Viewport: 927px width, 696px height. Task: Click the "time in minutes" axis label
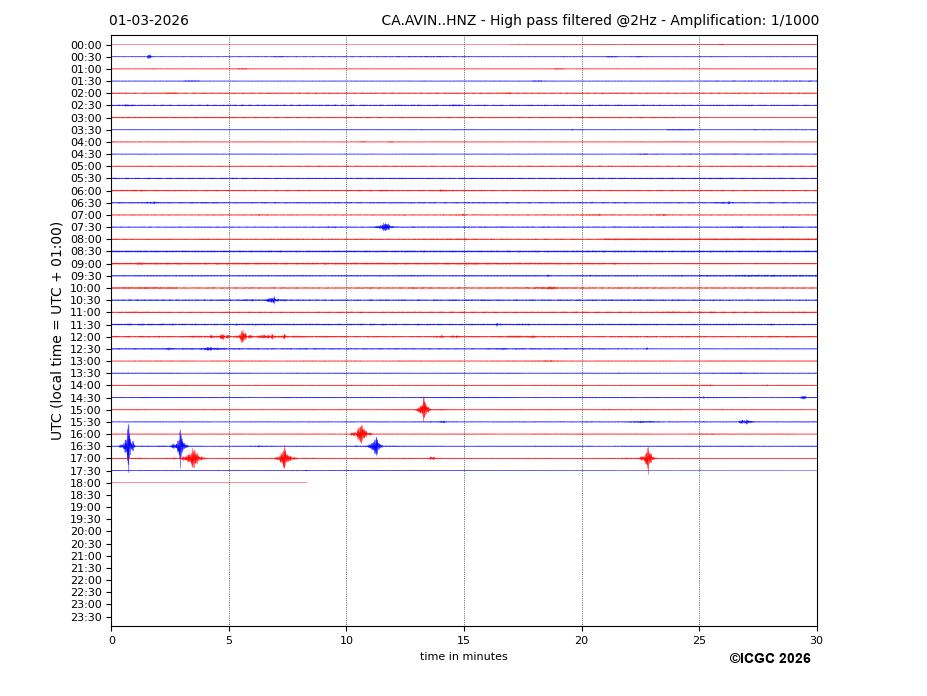463,657
